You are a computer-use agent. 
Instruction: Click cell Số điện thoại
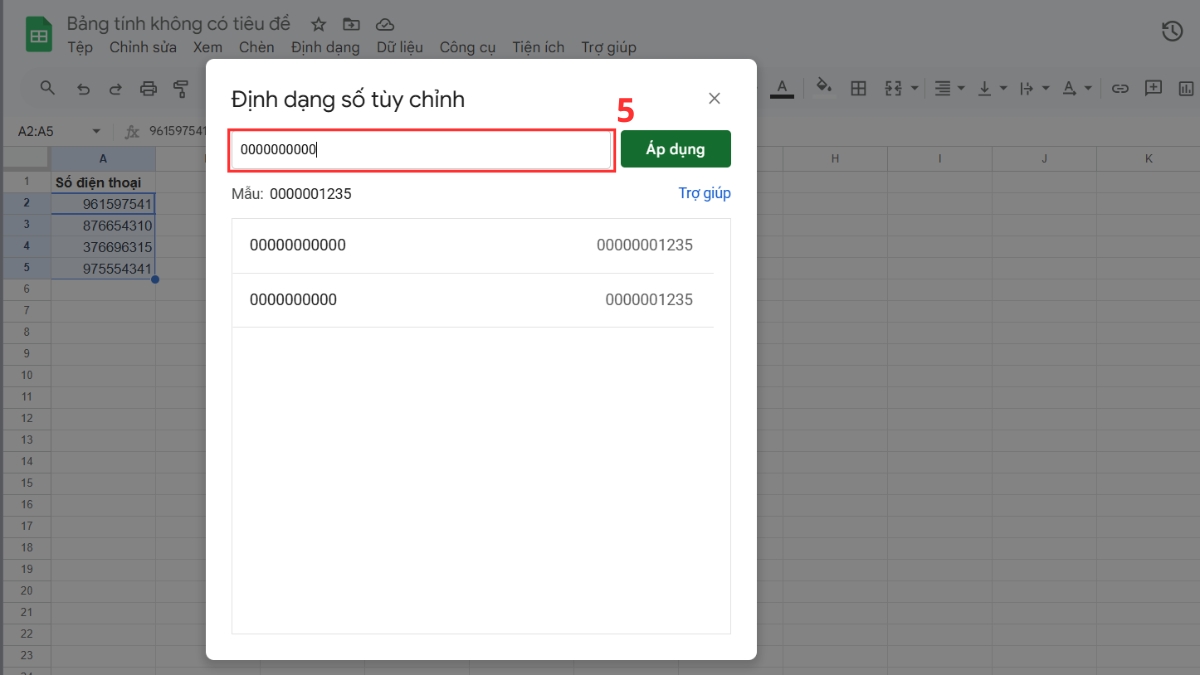(x=103, y=182)
